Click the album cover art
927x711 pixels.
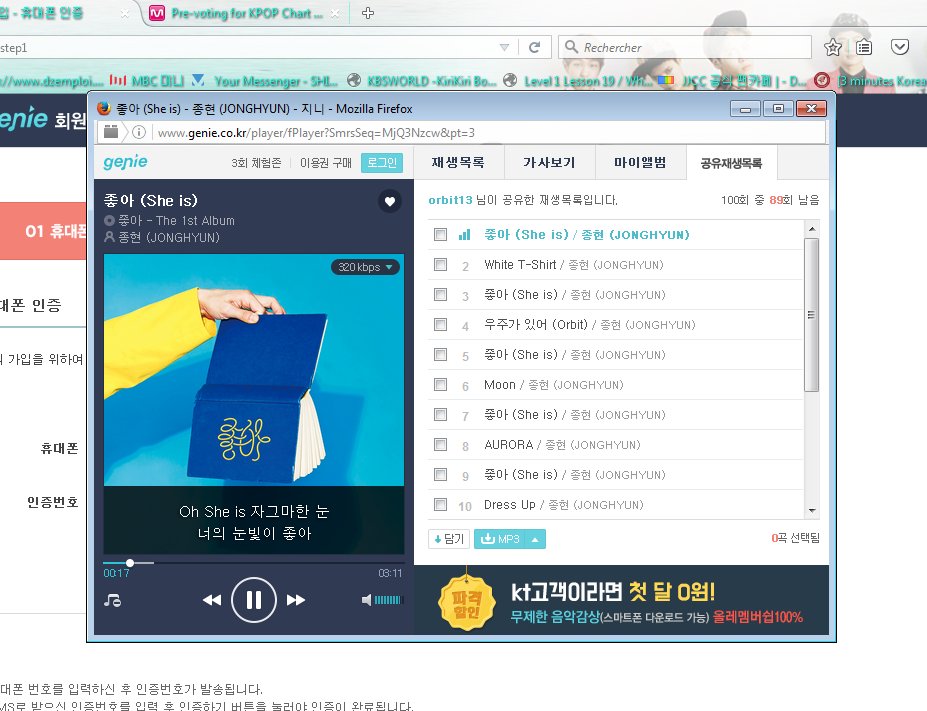(x=254, y=370)
